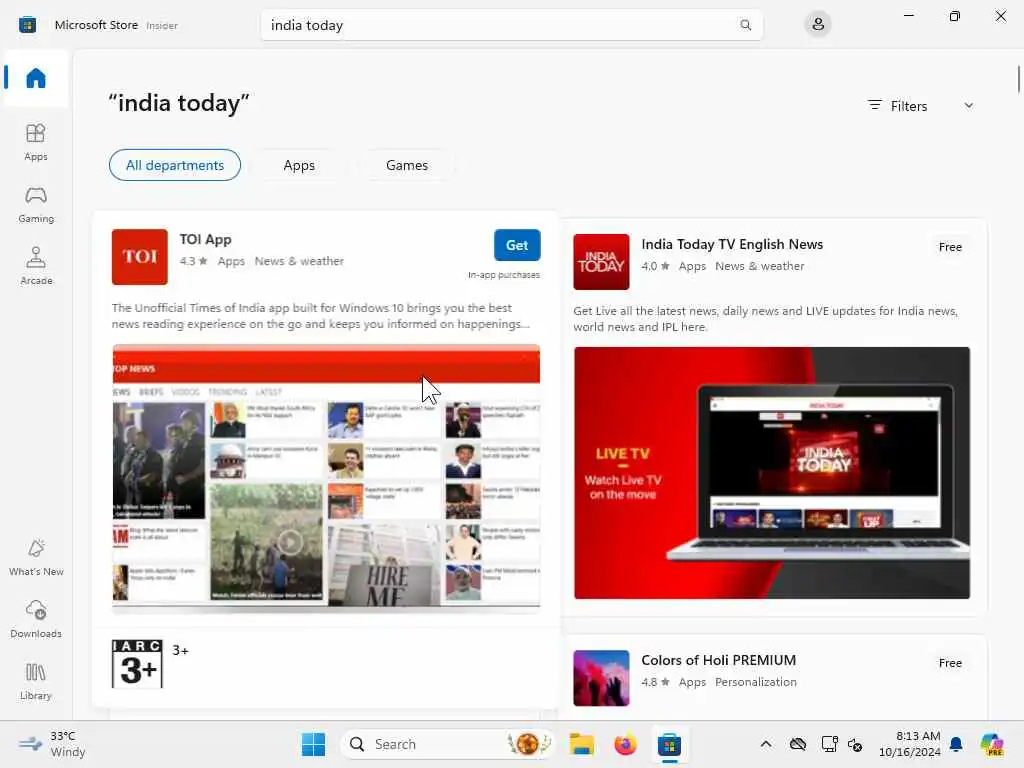This screenshot has width=1024, height=768.
Task: Click Get button for TOI App
Action: pos(517,245)
